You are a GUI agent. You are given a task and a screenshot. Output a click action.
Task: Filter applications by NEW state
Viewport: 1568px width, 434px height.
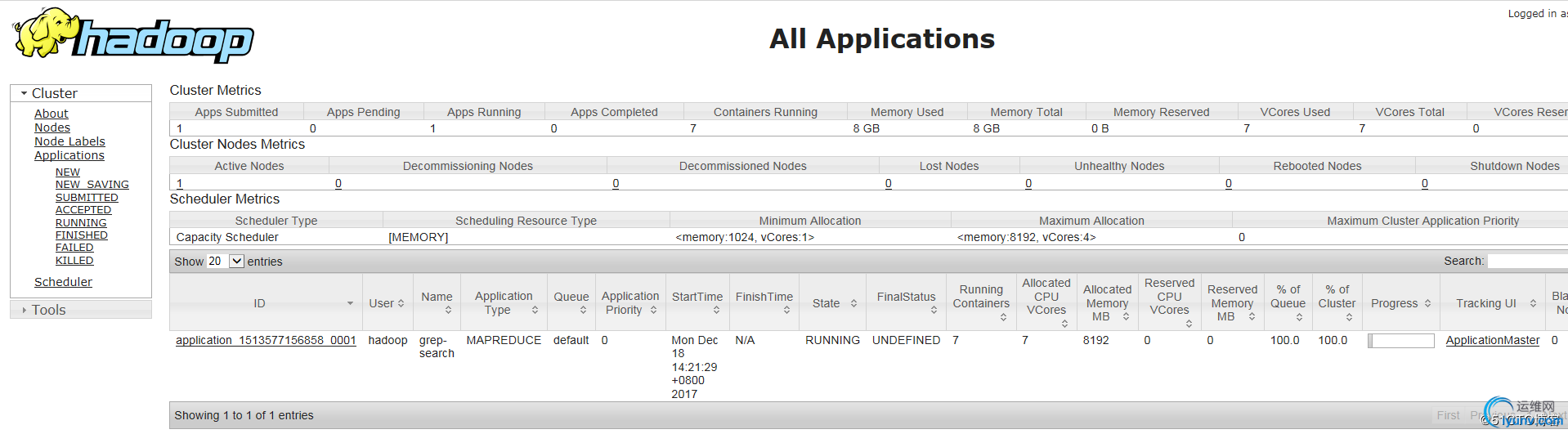tap(68, 172)
